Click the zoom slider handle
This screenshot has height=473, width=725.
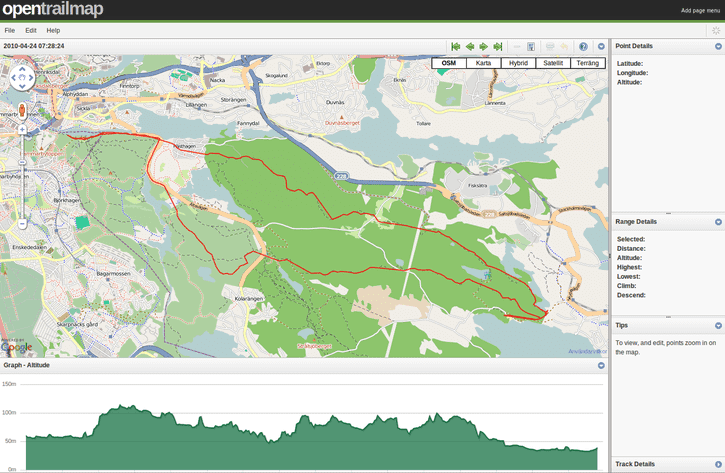[x=22, y=162]
